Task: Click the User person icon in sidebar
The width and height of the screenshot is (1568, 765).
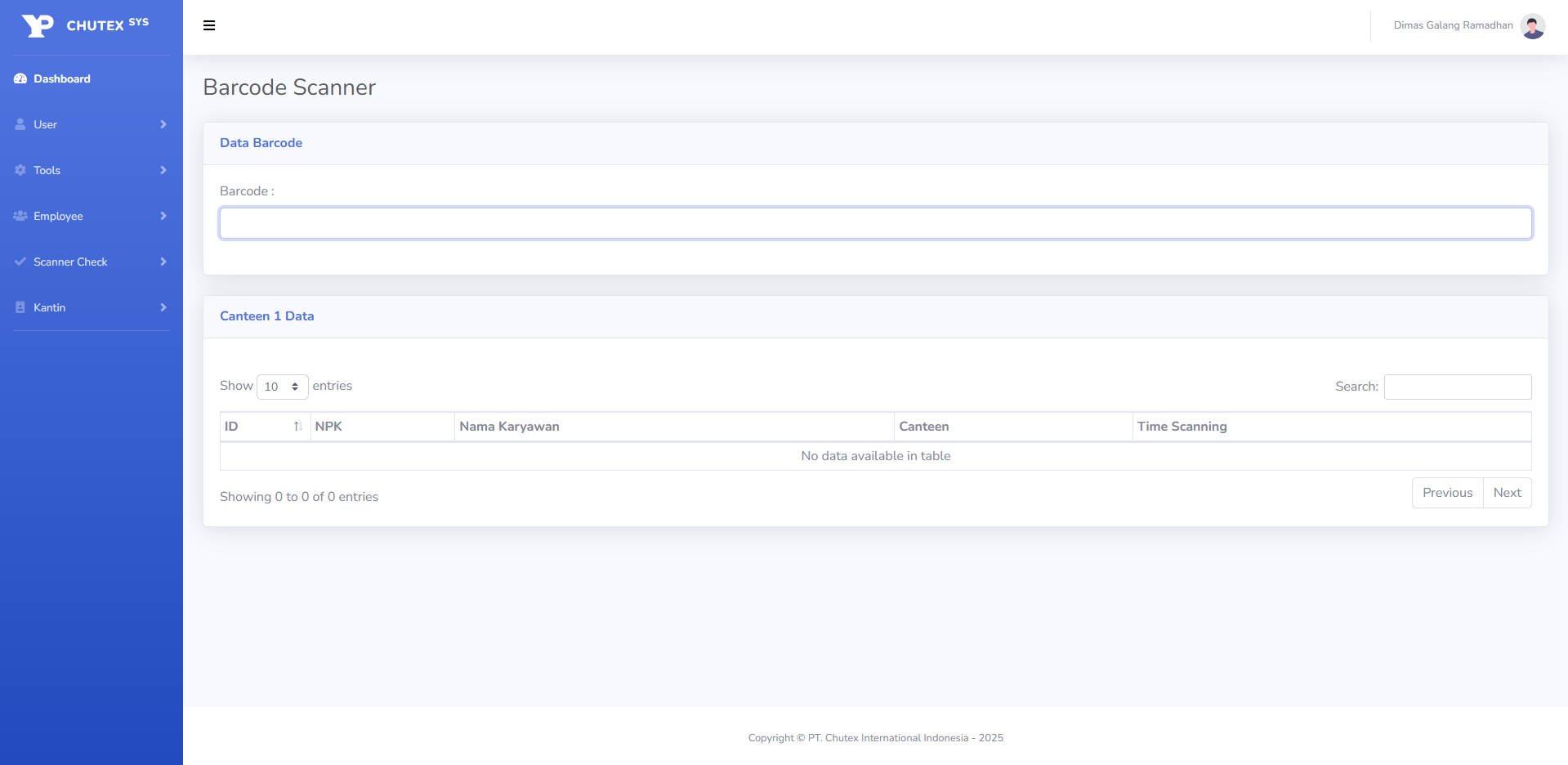Action: (20, 125)
